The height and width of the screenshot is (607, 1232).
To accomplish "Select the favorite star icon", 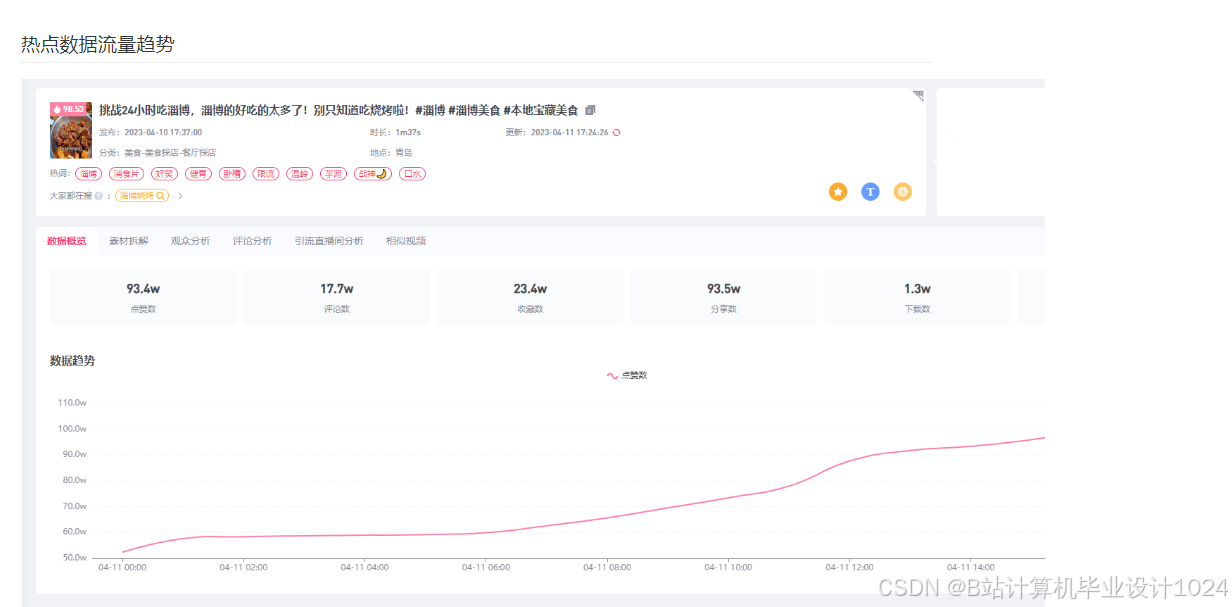I will [x=838, y=191].
